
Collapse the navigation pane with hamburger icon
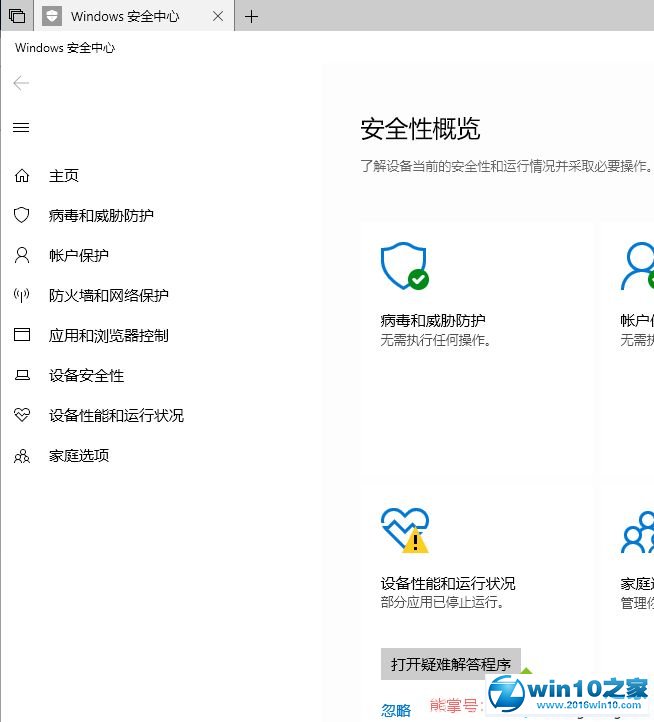(x=21, y=128)
